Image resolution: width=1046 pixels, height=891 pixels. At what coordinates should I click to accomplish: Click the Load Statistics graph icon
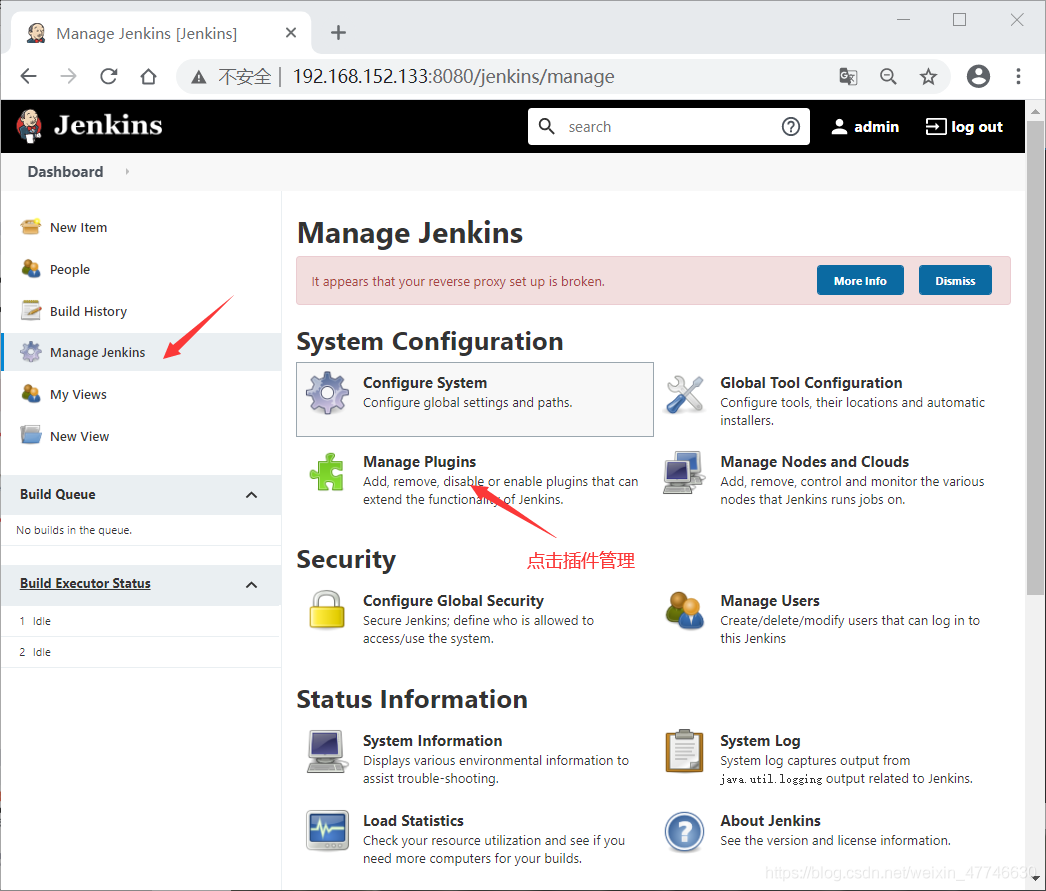[x=327, y=830]
